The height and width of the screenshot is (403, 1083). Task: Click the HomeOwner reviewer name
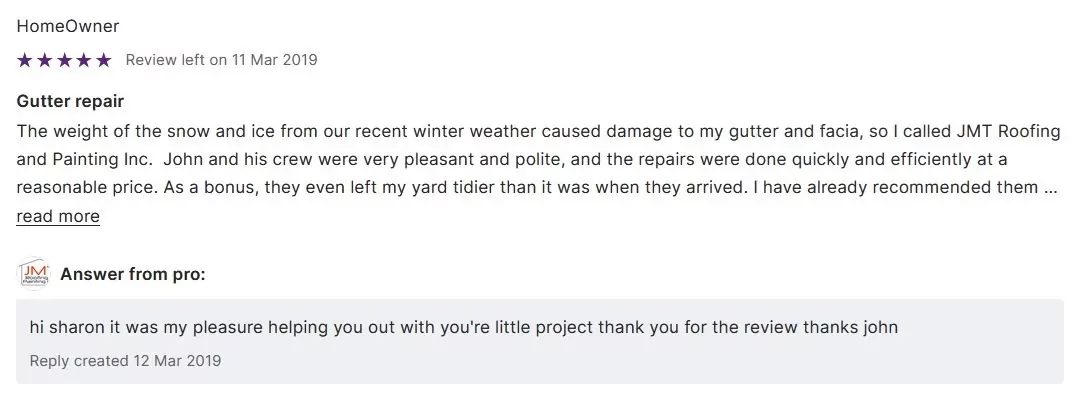(68, 26)
